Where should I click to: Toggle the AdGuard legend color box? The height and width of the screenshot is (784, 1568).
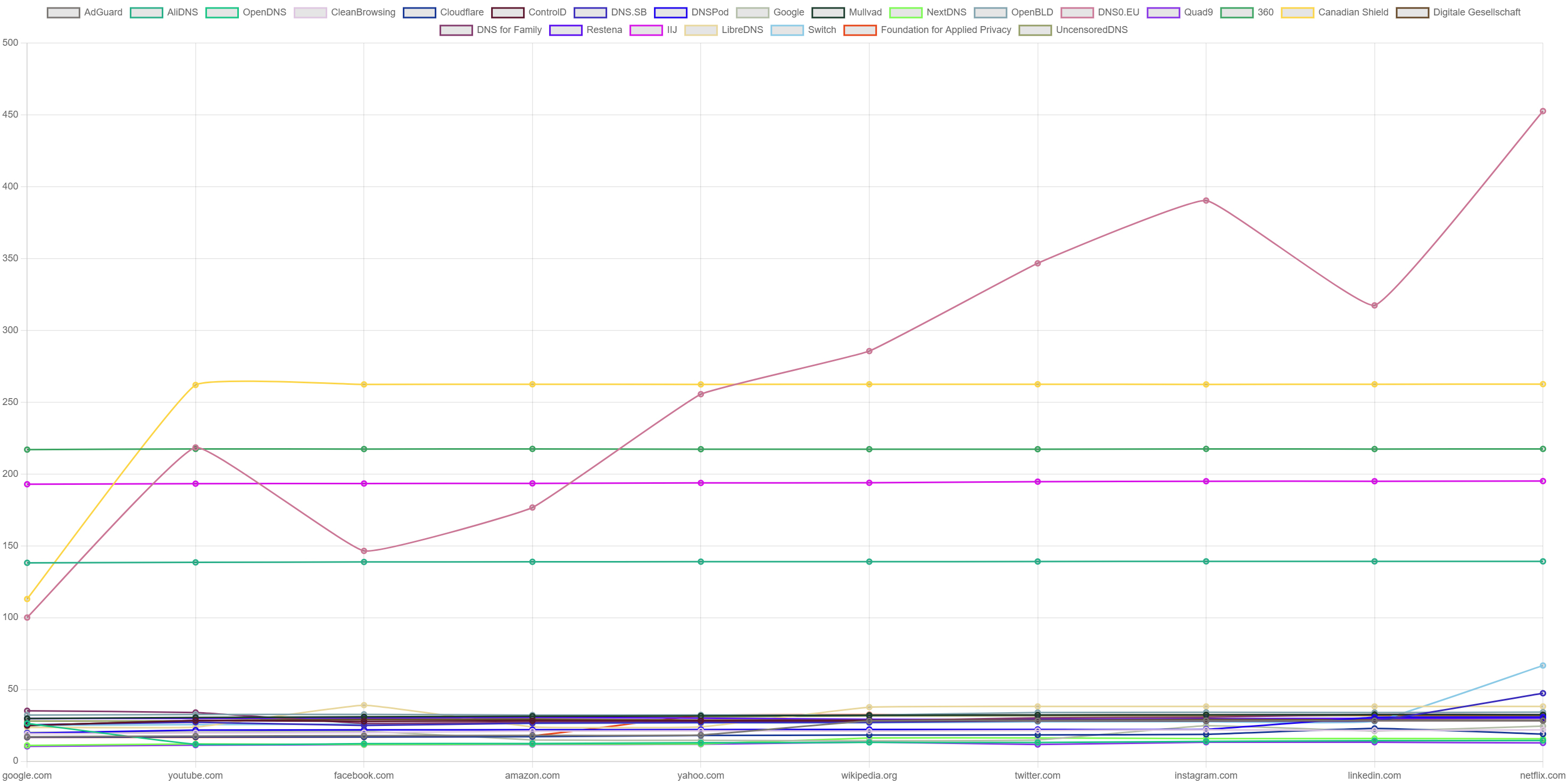[x=63, y=12]
